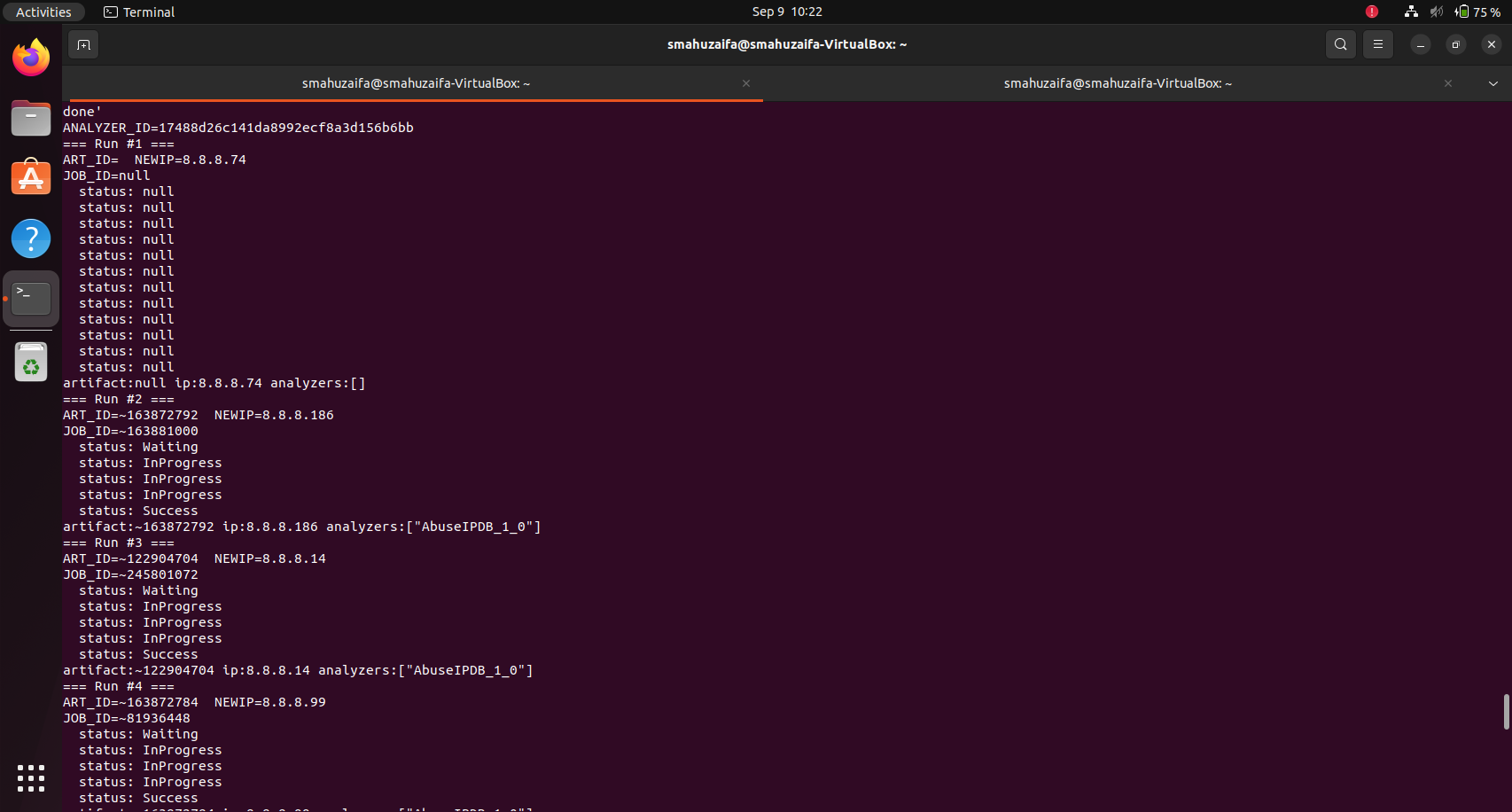Open the system status menu with battery

(1477, 12)
